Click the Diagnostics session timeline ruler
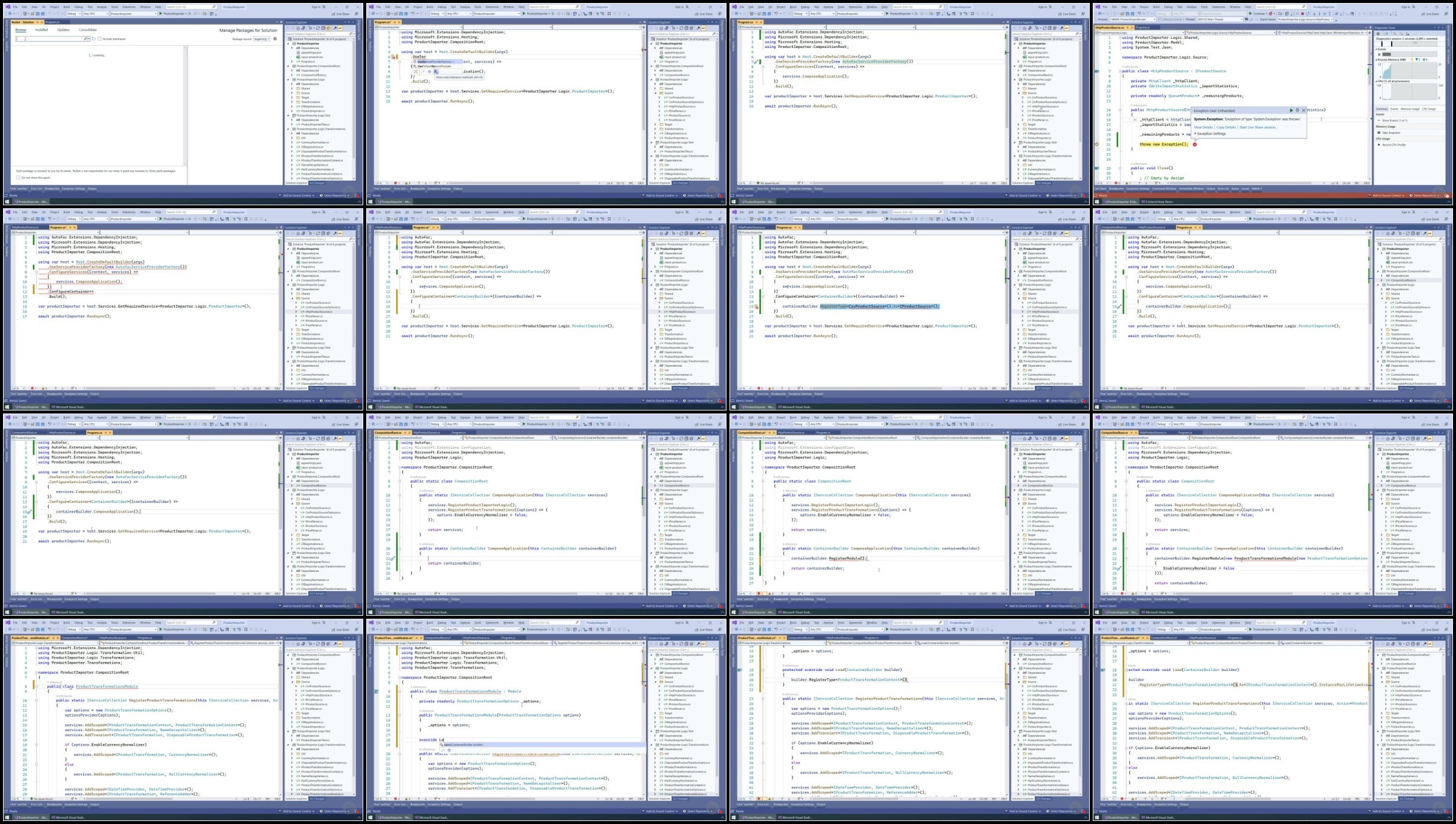The width and height of the screenshot is (1456, 824). point(1407,43)
